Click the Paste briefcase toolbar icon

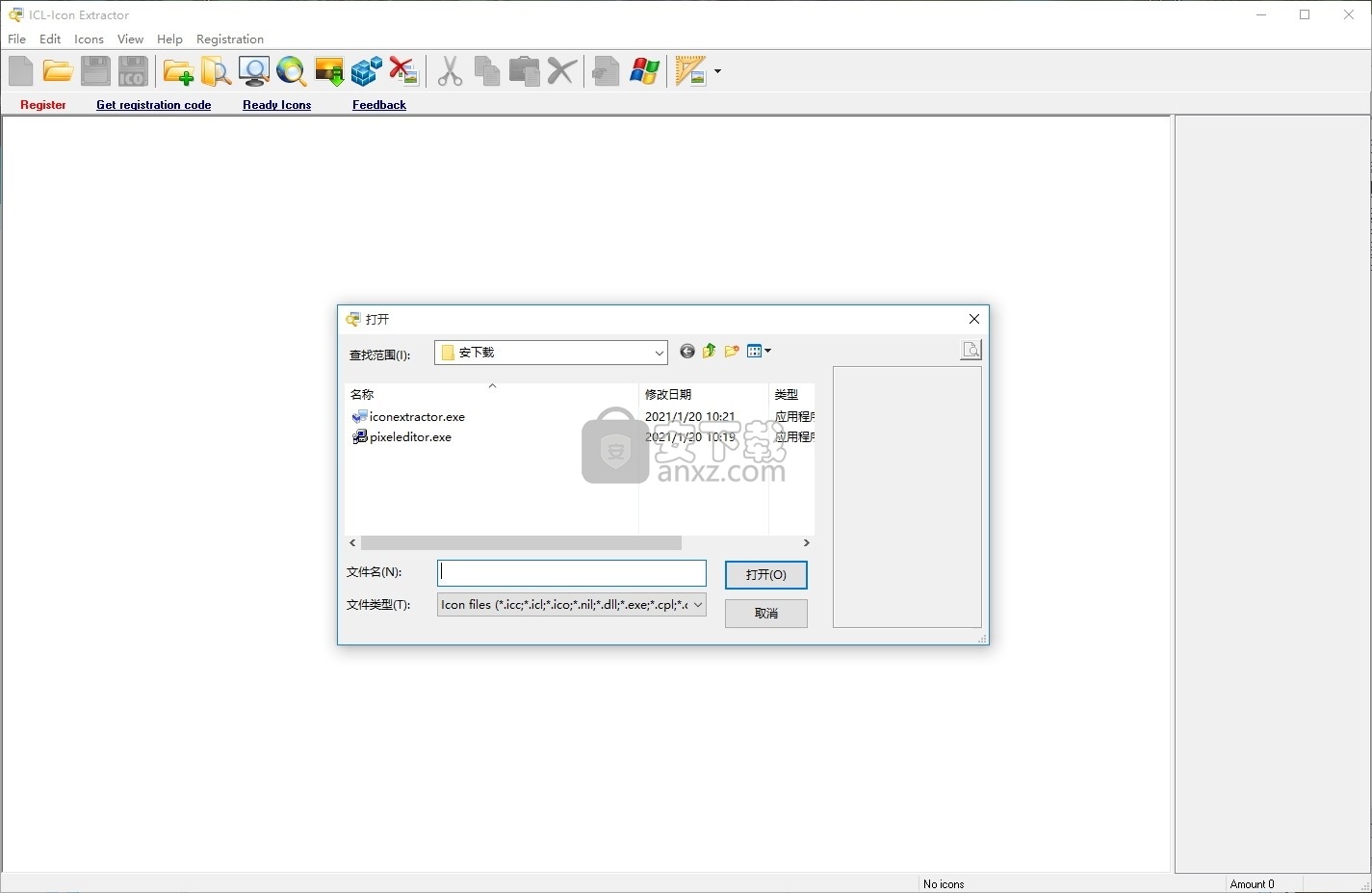(525, 71)
